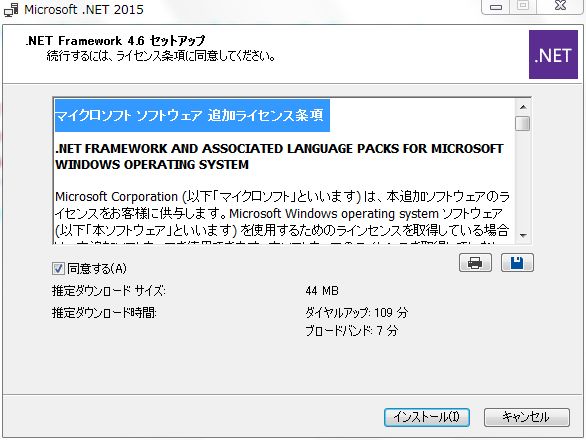This screenshot has height=440, width=586.
Task: Close the setup window with X
Action: tap(560, 6)
